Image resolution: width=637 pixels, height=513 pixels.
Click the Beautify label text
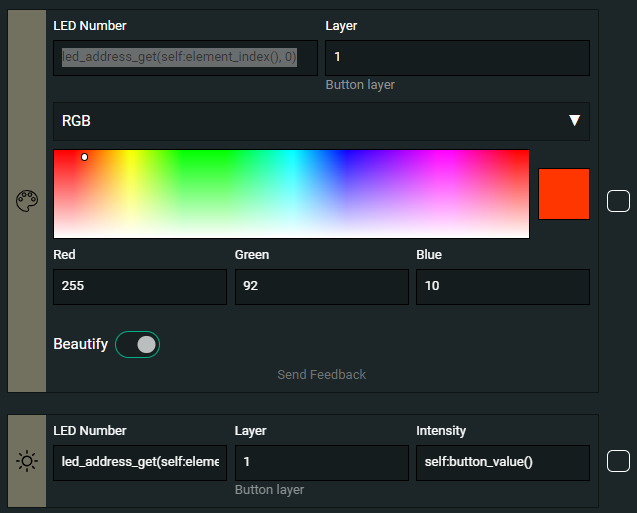(x=80, y=344)
